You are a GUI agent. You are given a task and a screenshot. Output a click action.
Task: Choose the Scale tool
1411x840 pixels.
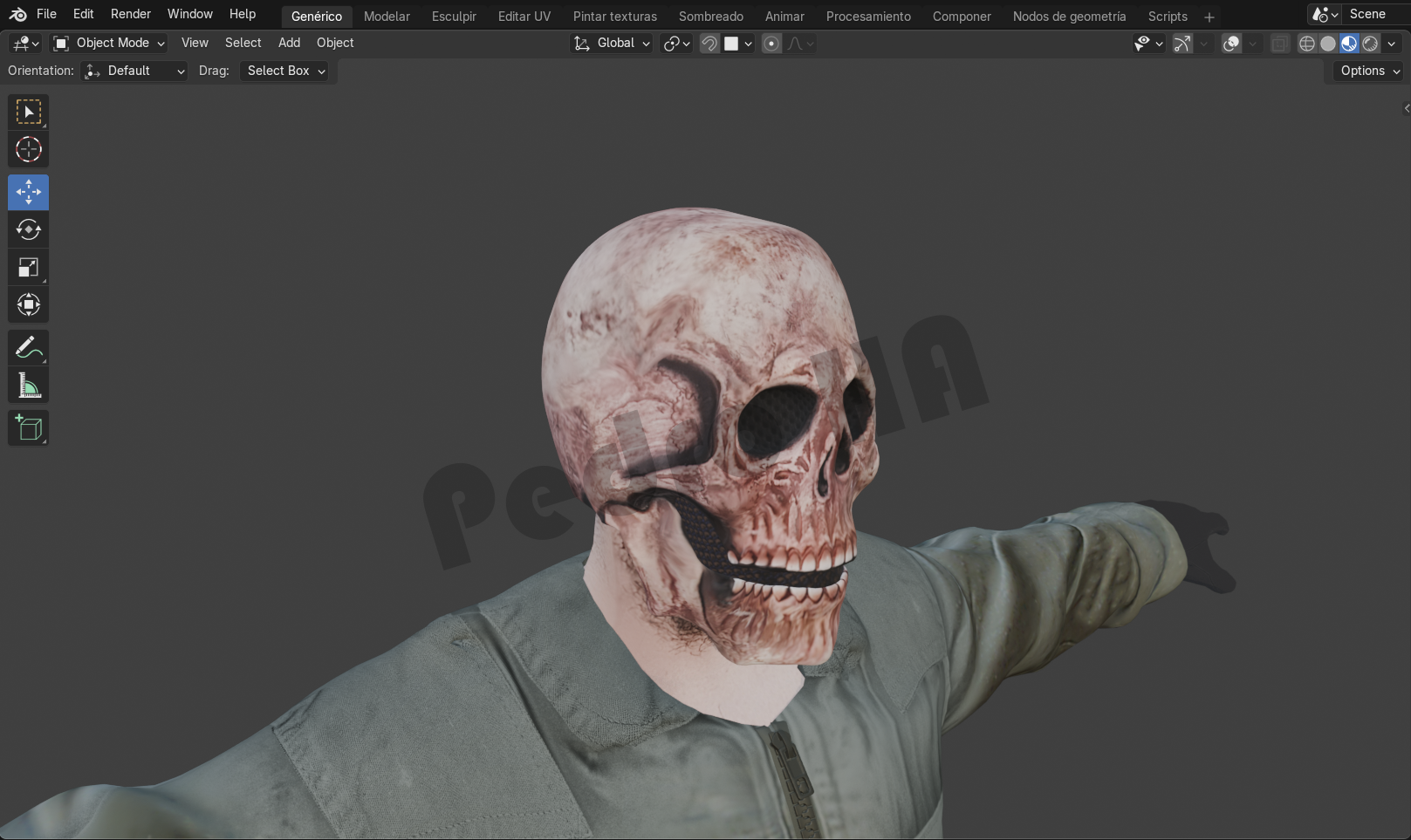pos(28,268)
